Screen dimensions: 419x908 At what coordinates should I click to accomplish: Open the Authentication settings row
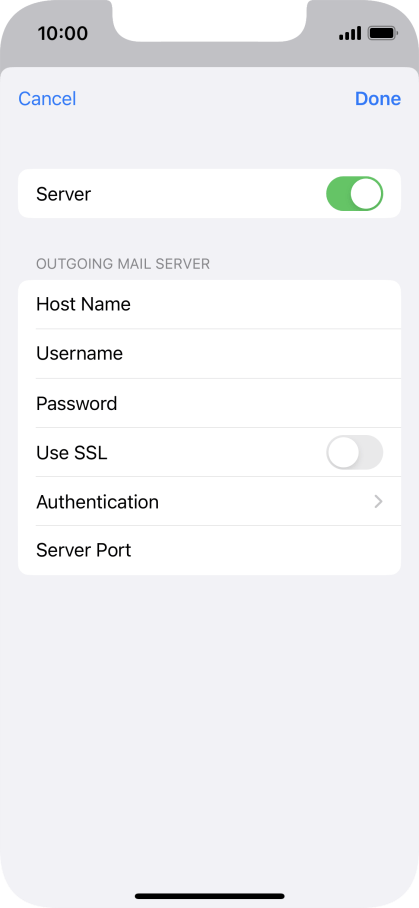210,501
